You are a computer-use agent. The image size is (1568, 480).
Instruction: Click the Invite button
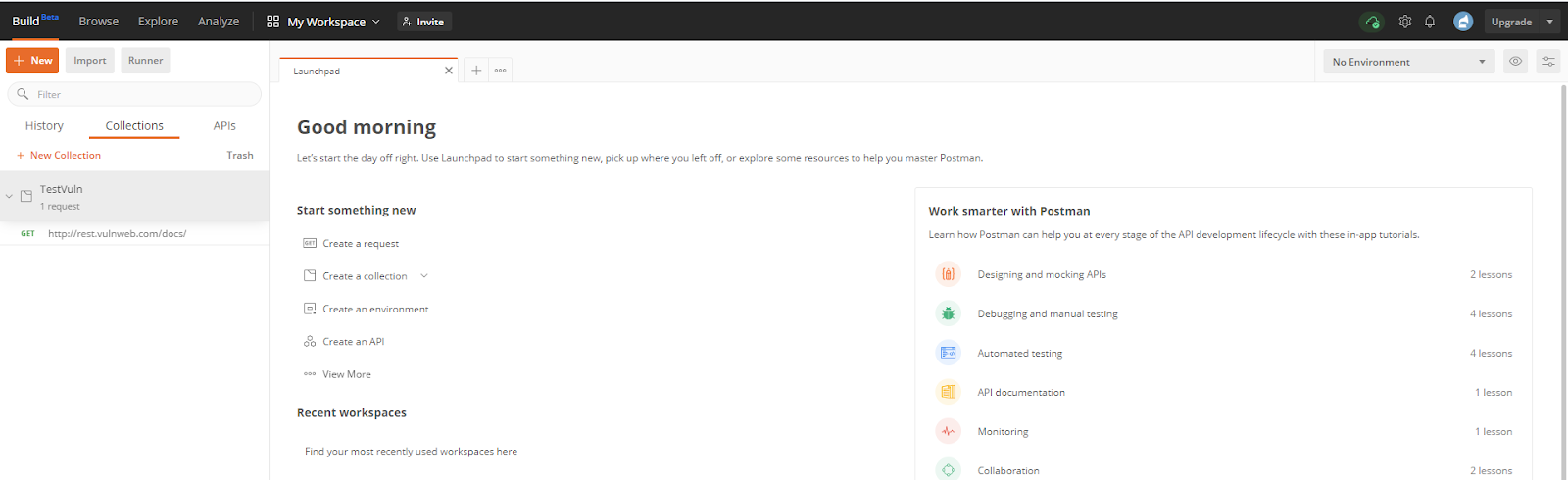(423, 22)
